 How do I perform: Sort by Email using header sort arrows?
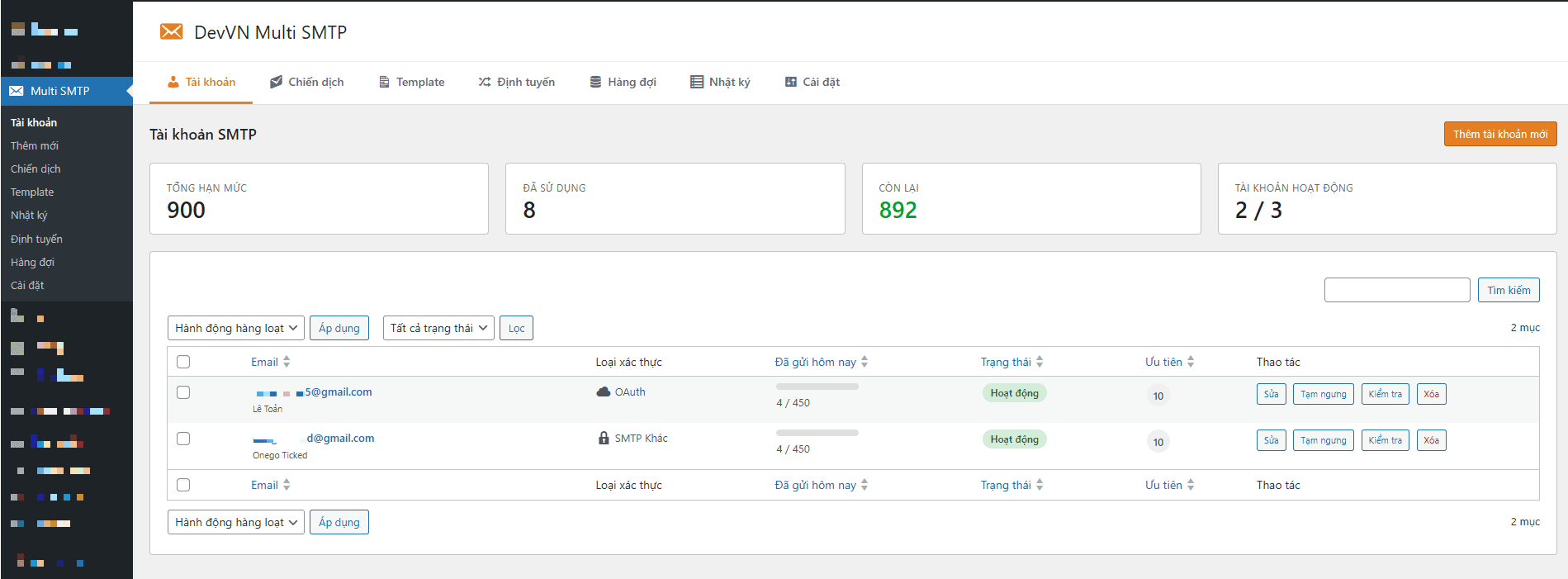point(287,362)
